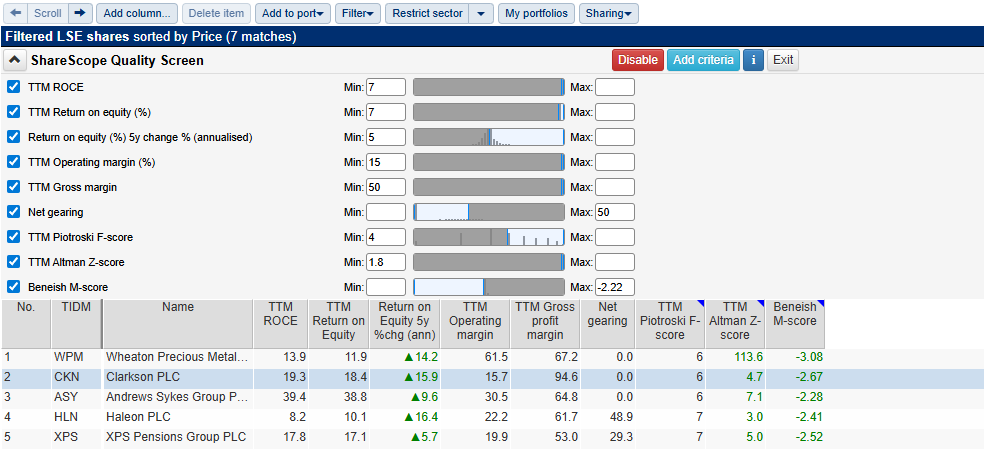
Task: Click the scroll left arrow button
Action: tap(16, 13)
